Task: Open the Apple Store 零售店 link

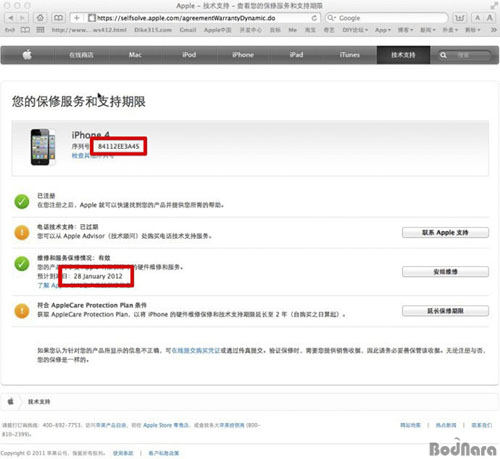Action: [x=165, y=425]
